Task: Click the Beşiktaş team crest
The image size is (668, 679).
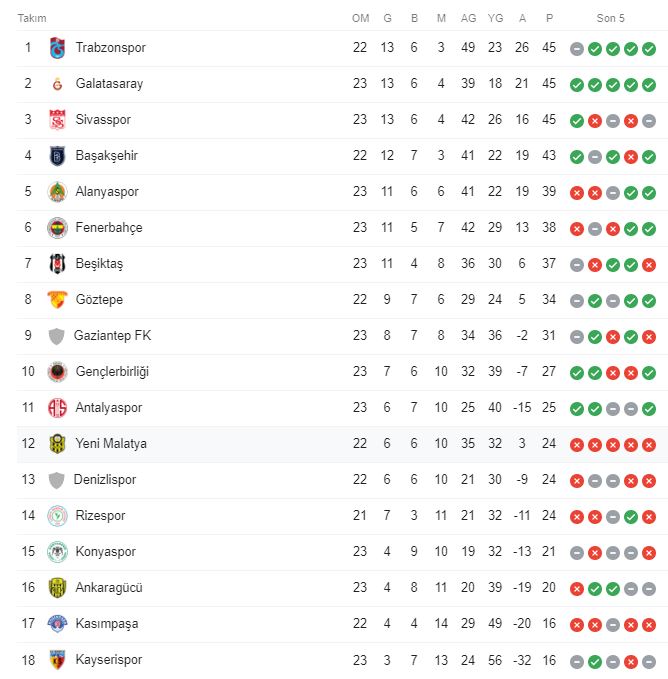Action: [x=56, y=264]
